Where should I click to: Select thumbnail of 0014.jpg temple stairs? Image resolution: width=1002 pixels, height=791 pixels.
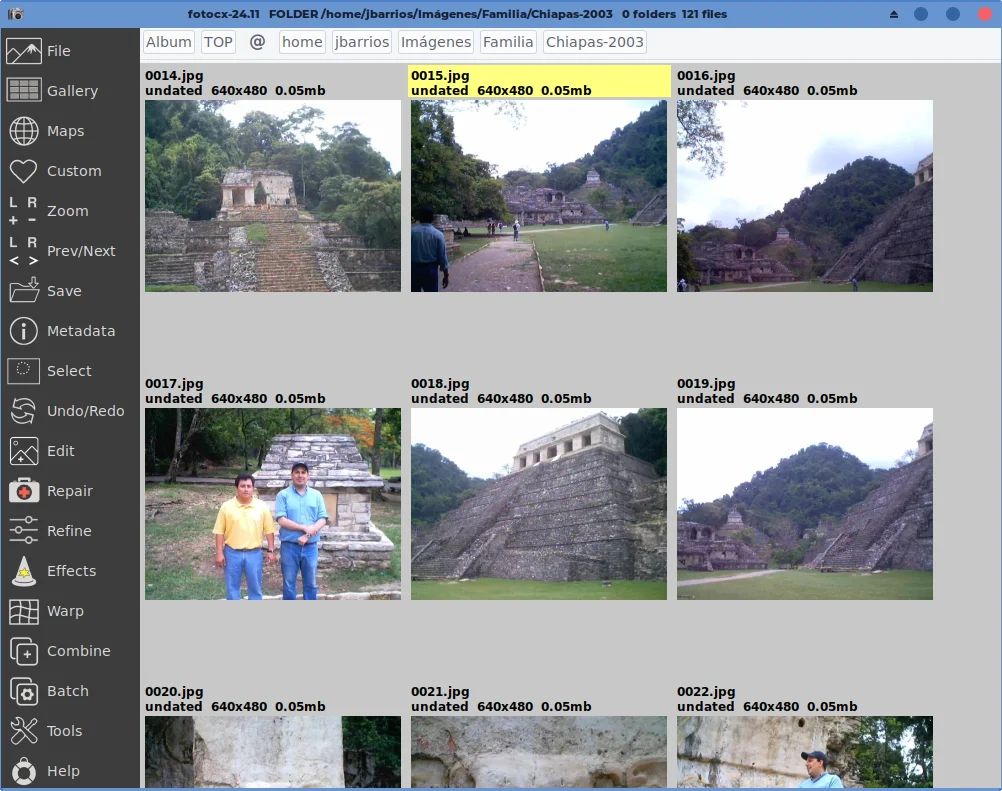click(273, 196)
